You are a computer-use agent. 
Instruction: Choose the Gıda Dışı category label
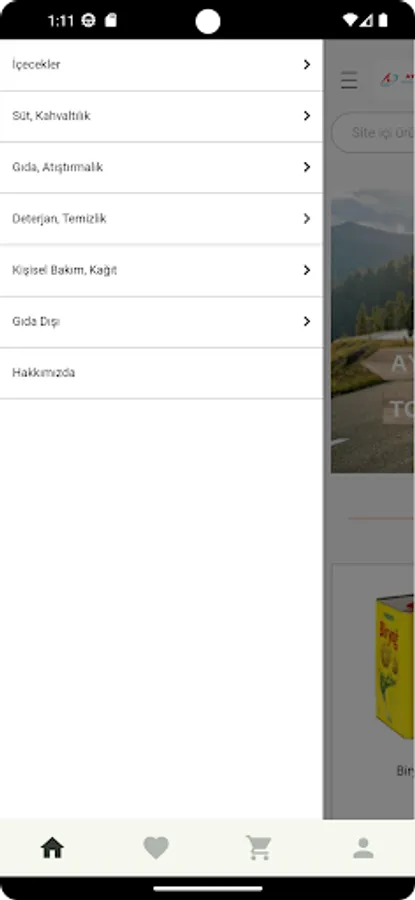coord(36,321)
